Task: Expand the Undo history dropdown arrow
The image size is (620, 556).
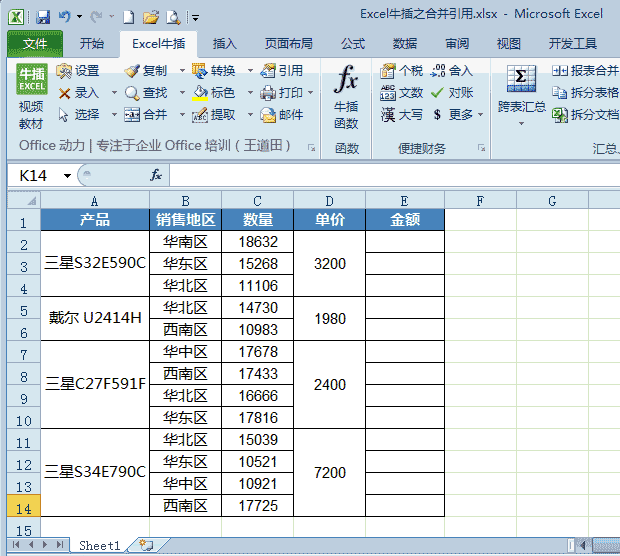Action: click(x=79, y=17)
